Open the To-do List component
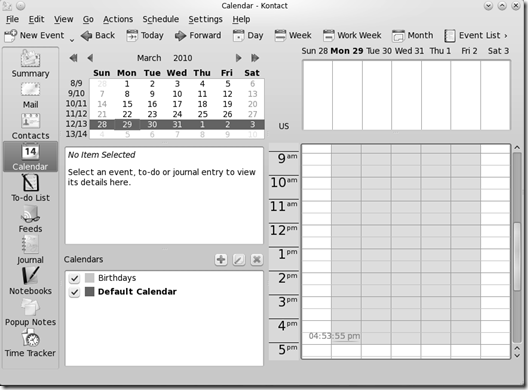 point(30,188)
